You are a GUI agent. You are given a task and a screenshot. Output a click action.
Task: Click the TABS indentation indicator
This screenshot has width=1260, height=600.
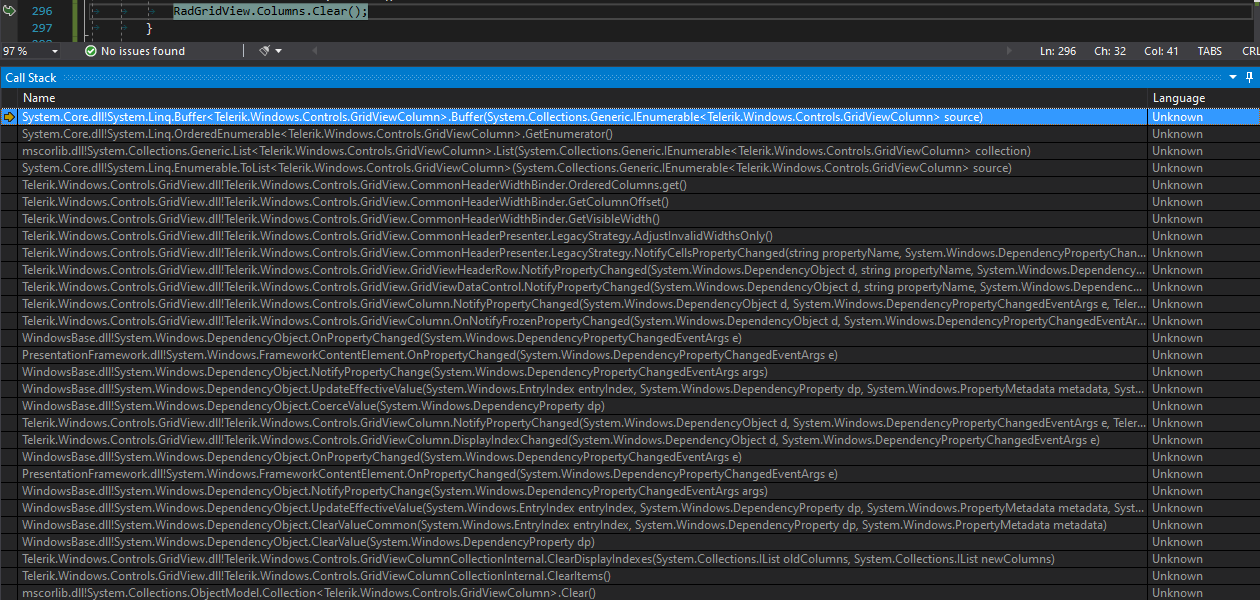point(1209,51)
